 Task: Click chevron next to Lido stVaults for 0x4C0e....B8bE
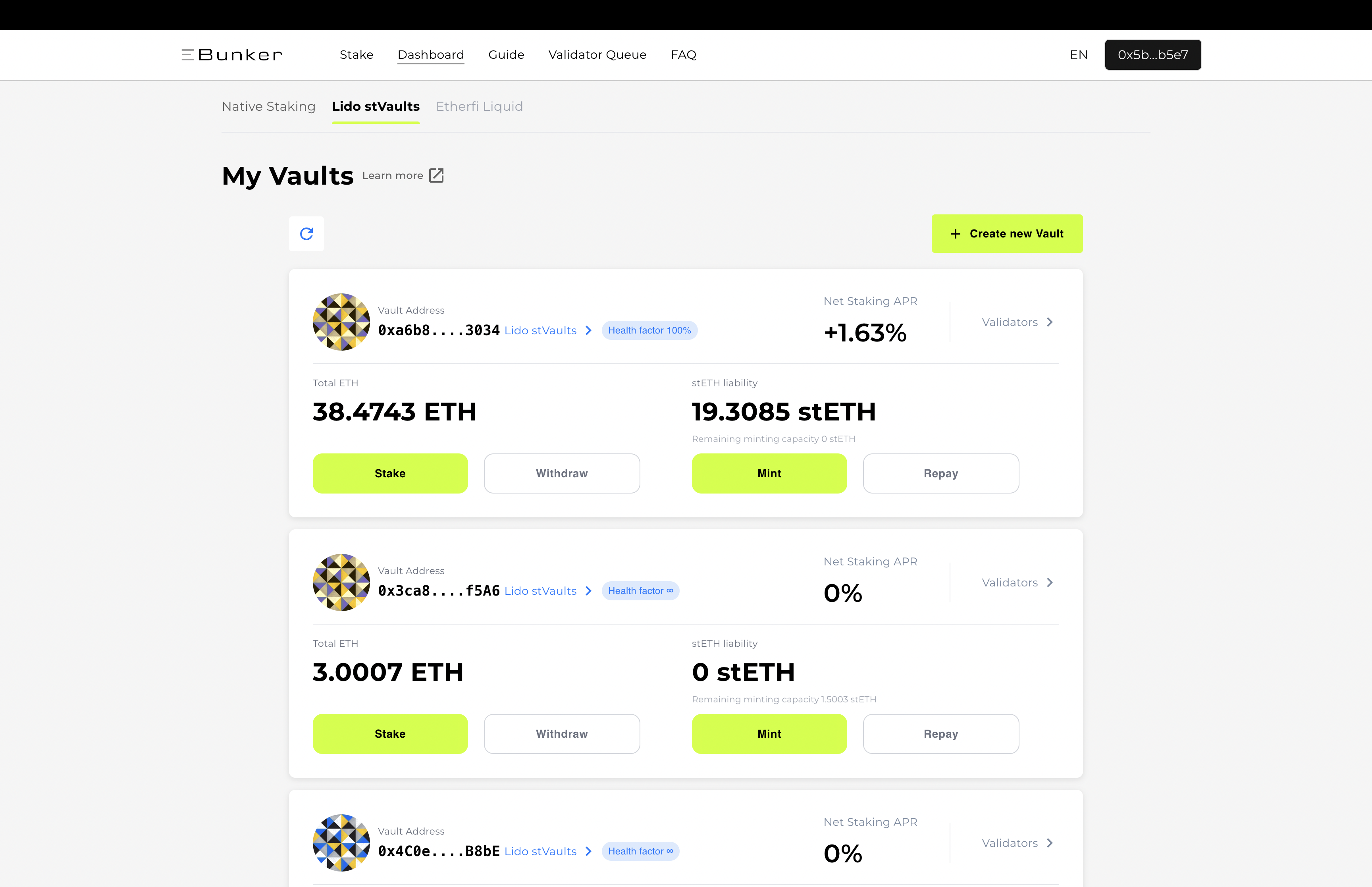588,851
